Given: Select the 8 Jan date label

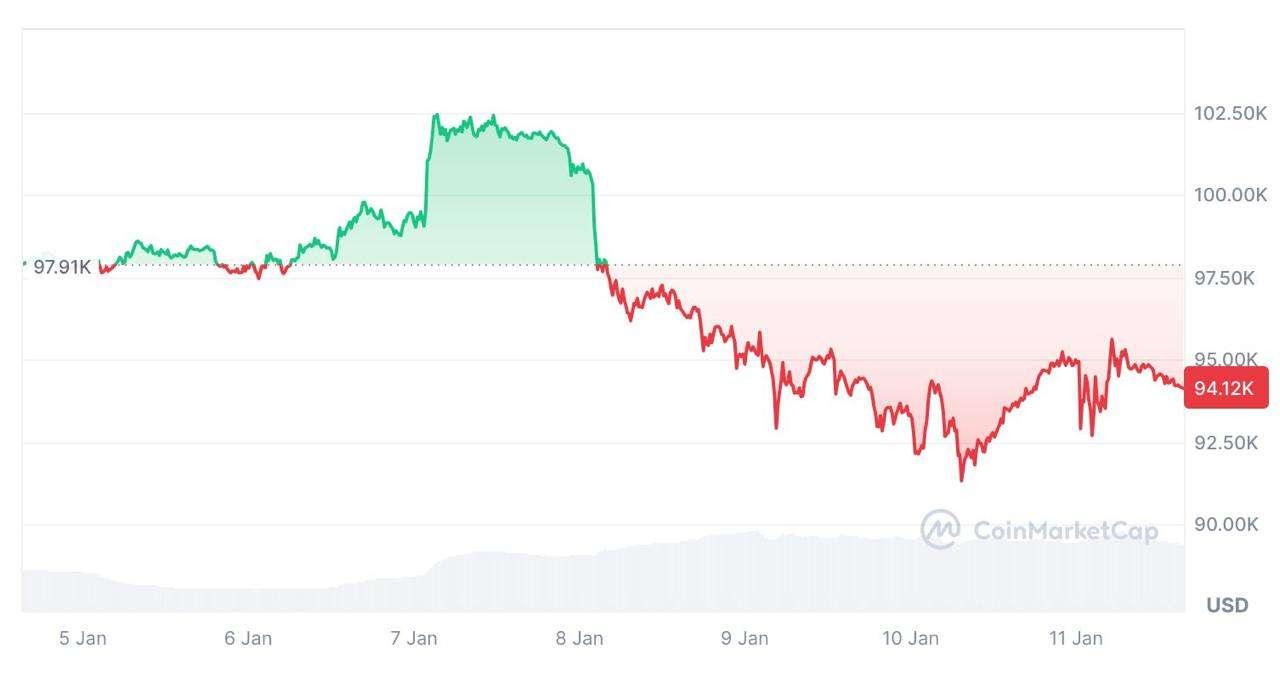Looking at the screenshot, I should (x=579, y=639).
